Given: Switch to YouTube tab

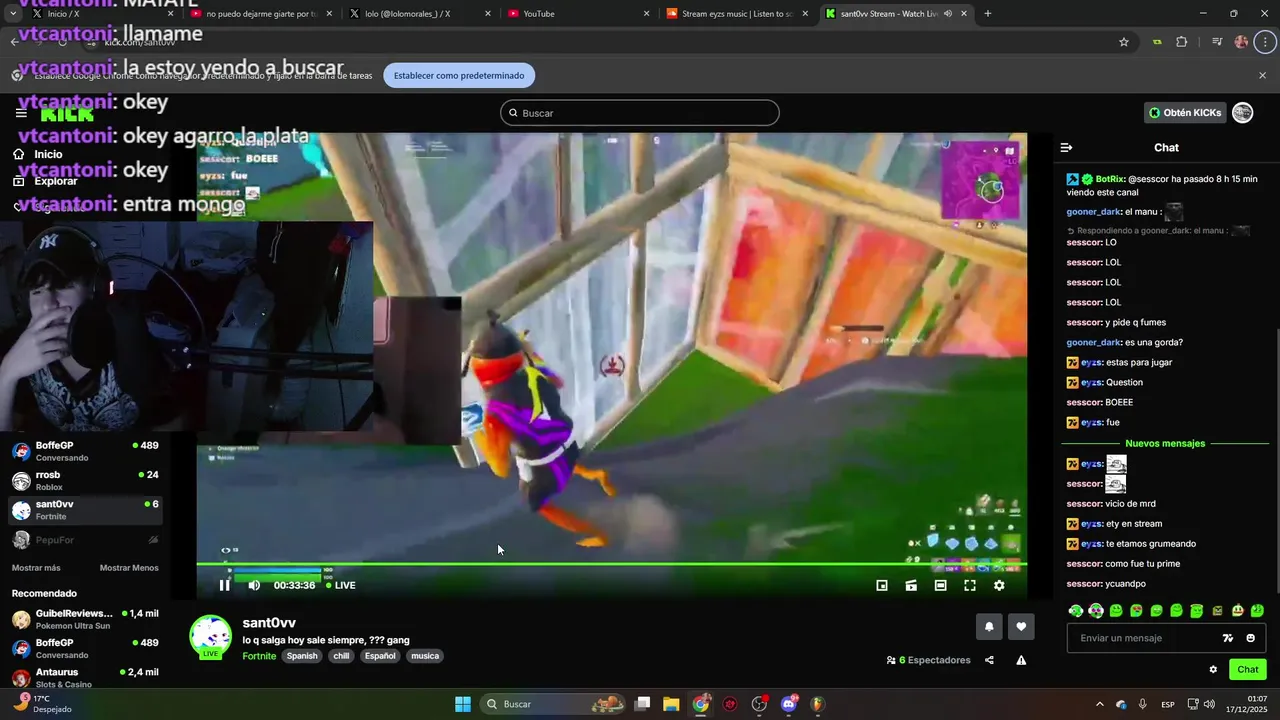Looking at the screenshot, I should click(x=577, y=14).
